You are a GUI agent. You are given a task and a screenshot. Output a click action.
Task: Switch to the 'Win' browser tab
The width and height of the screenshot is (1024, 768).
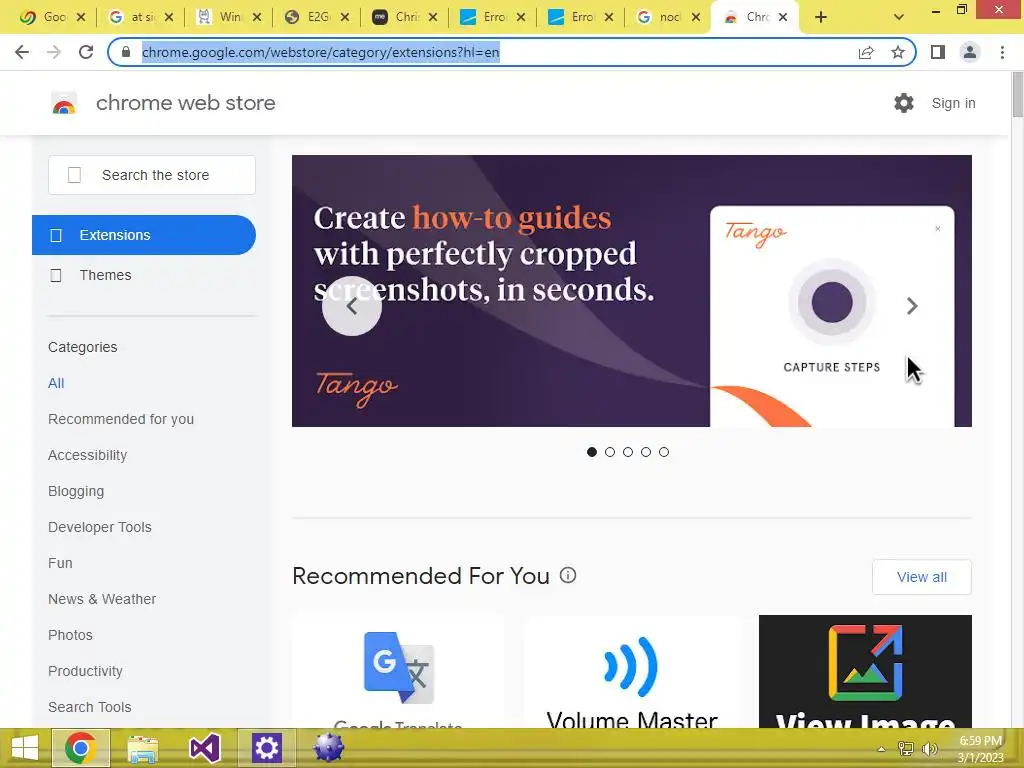[229, 18]
